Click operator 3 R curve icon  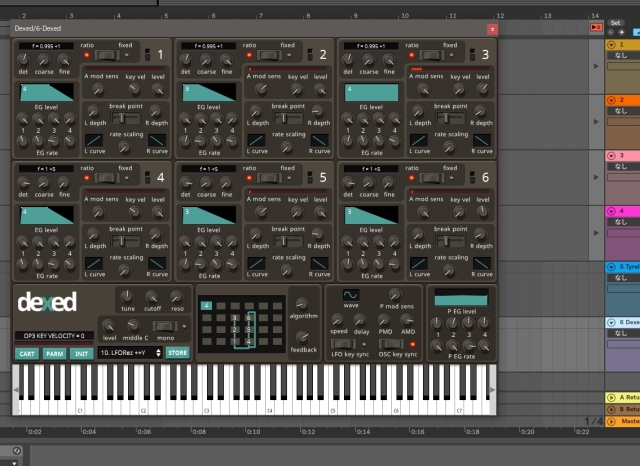tap(482, 139)
